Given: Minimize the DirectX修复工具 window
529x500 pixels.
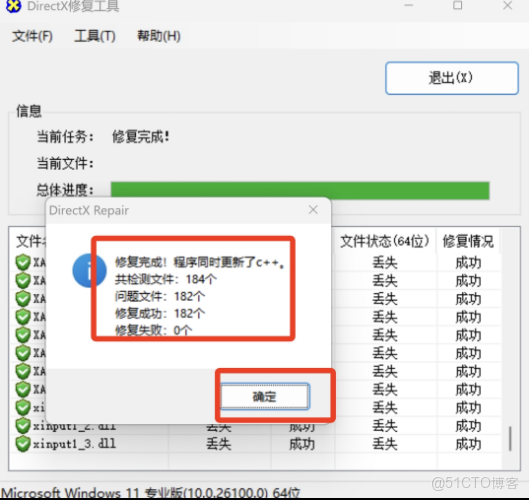Looking at the screenshot, I should point(409,5).
